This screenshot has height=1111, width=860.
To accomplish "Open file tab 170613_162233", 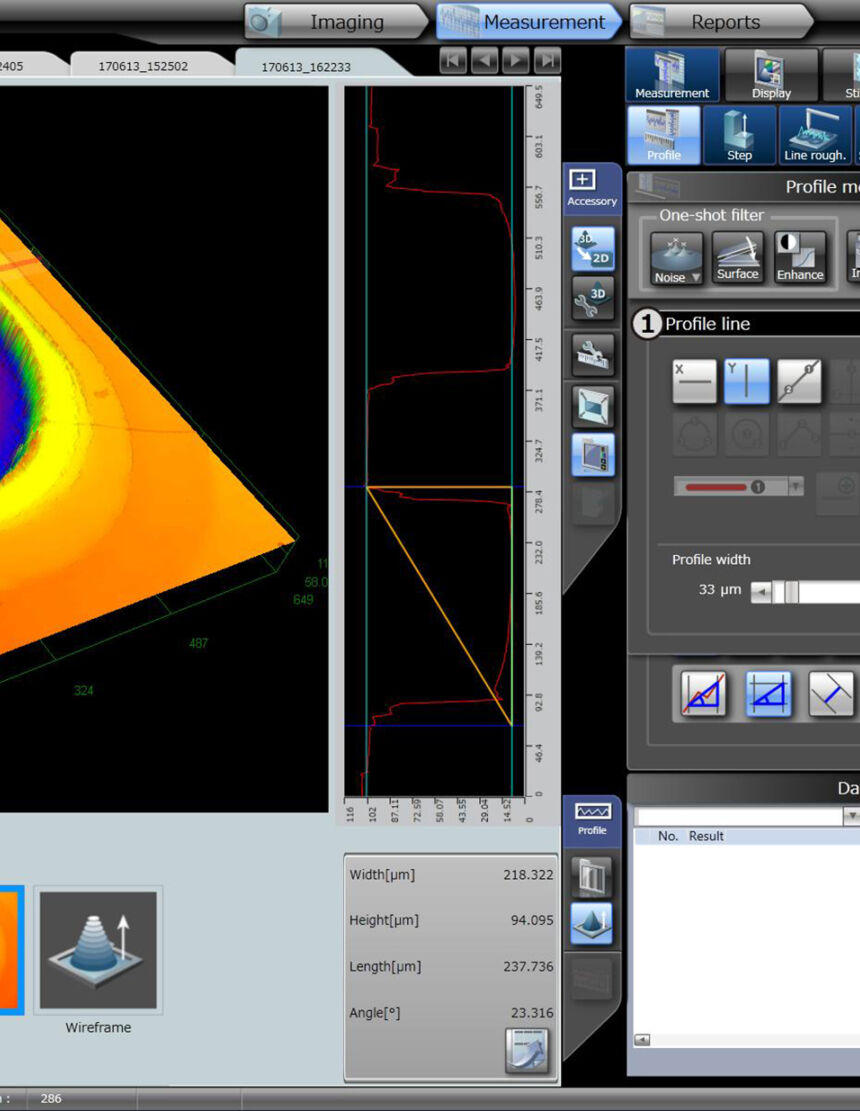I will [x=306, y=67].
